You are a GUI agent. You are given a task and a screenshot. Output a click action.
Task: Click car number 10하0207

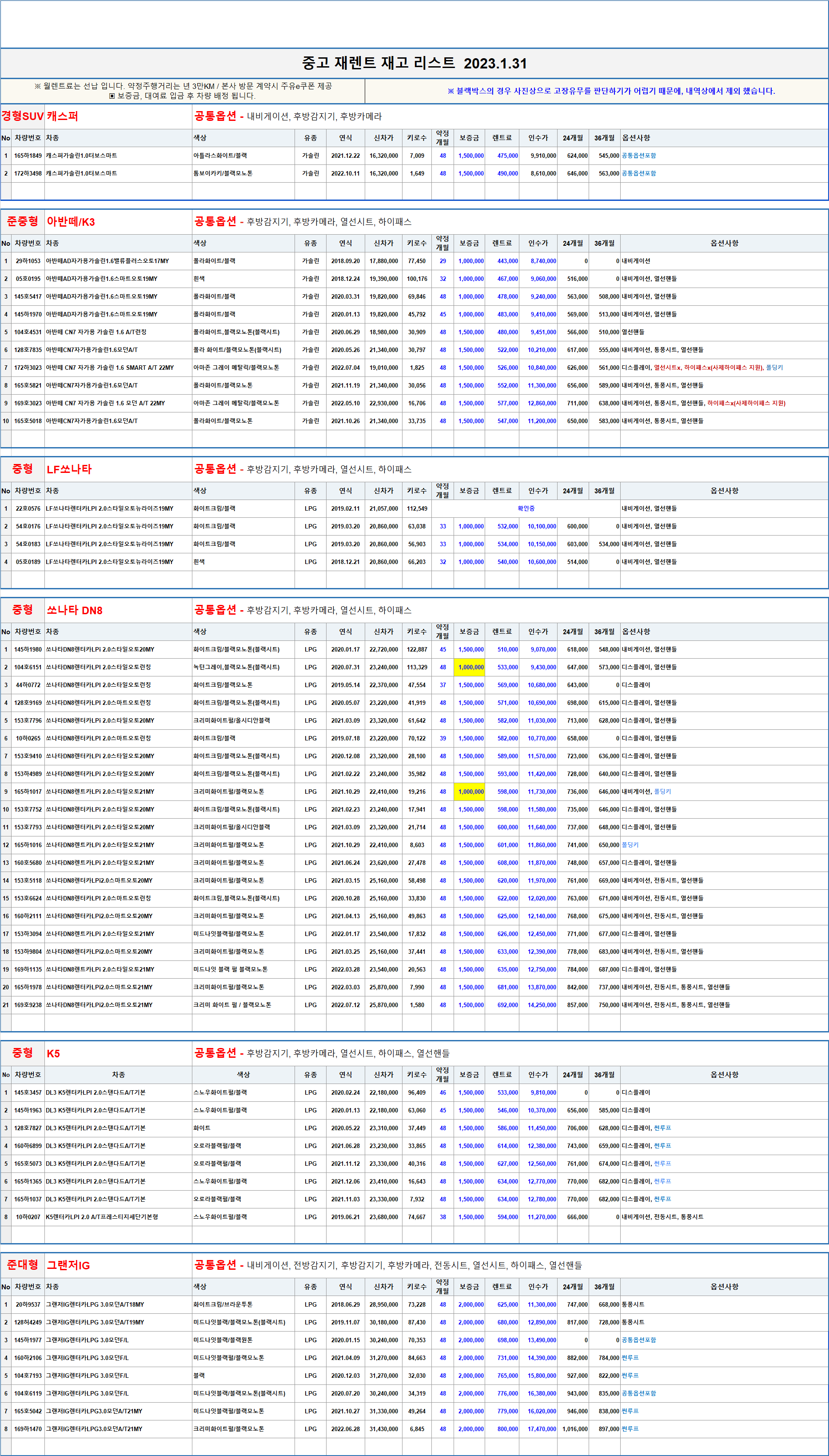point(28,1217)
